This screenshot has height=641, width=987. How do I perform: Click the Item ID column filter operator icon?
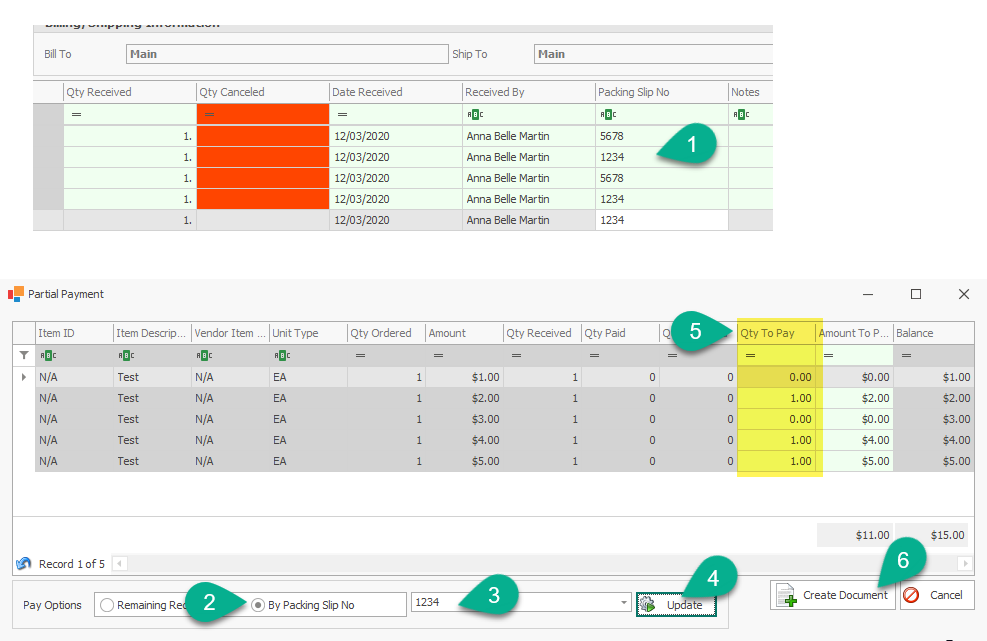pyautogui.click(x=46, y=355)
